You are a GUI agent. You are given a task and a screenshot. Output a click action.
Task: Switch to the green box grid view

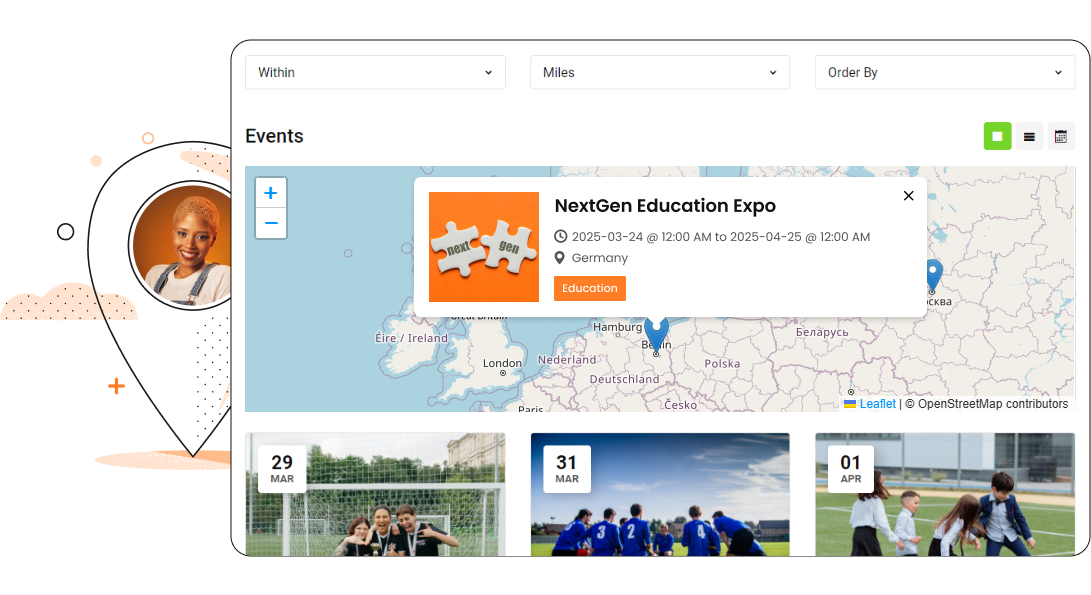997,137
